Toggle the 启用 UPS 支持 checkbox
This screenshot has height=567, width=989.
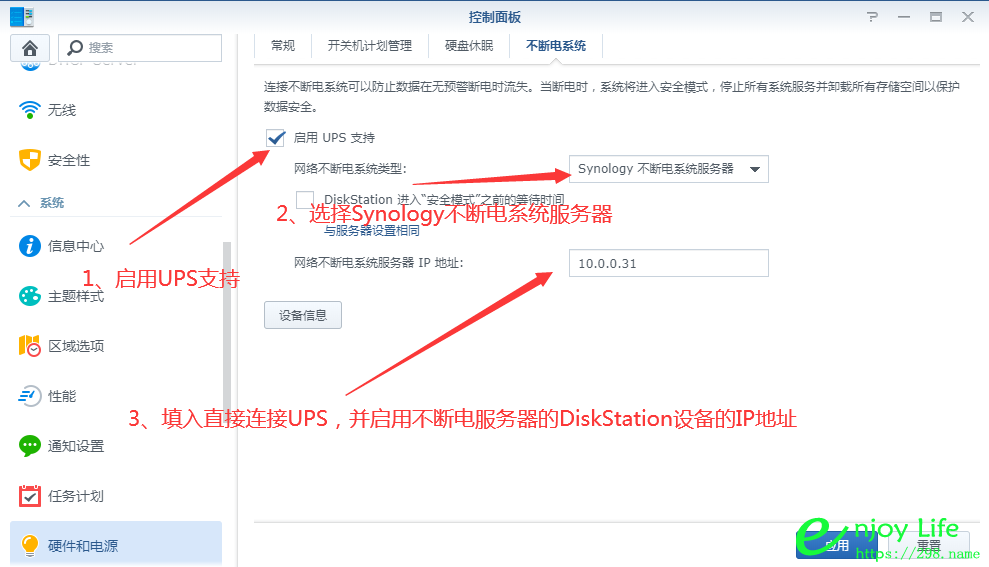(x=276, y=137)
